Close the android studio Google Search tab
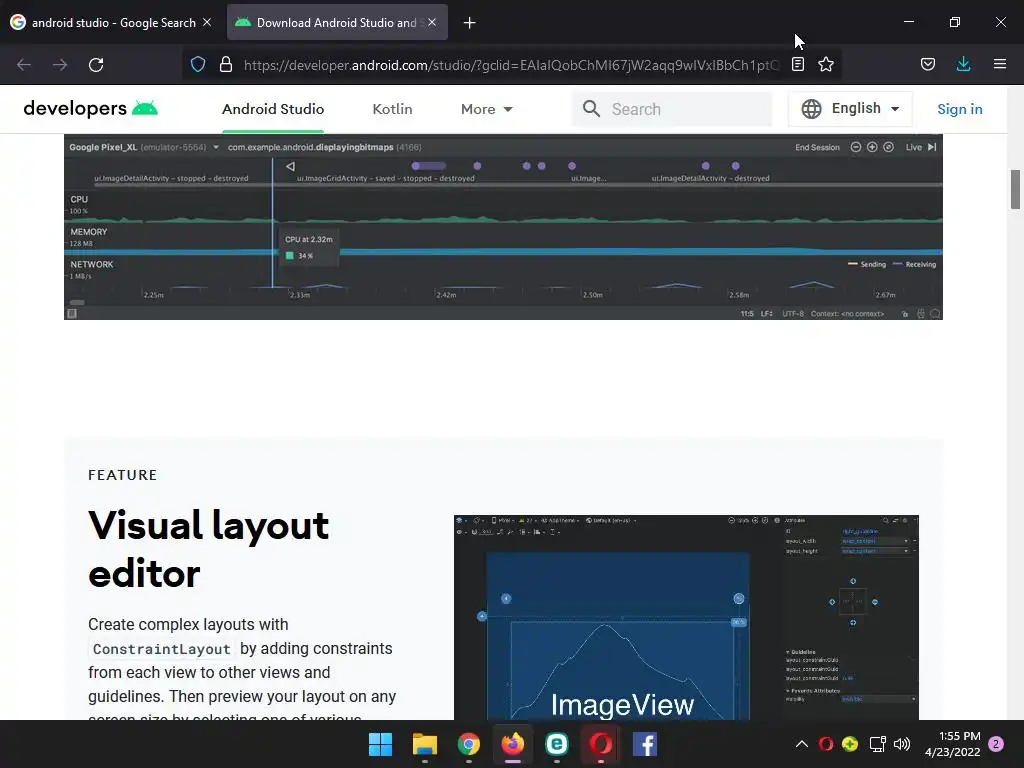 coord(207,22)
